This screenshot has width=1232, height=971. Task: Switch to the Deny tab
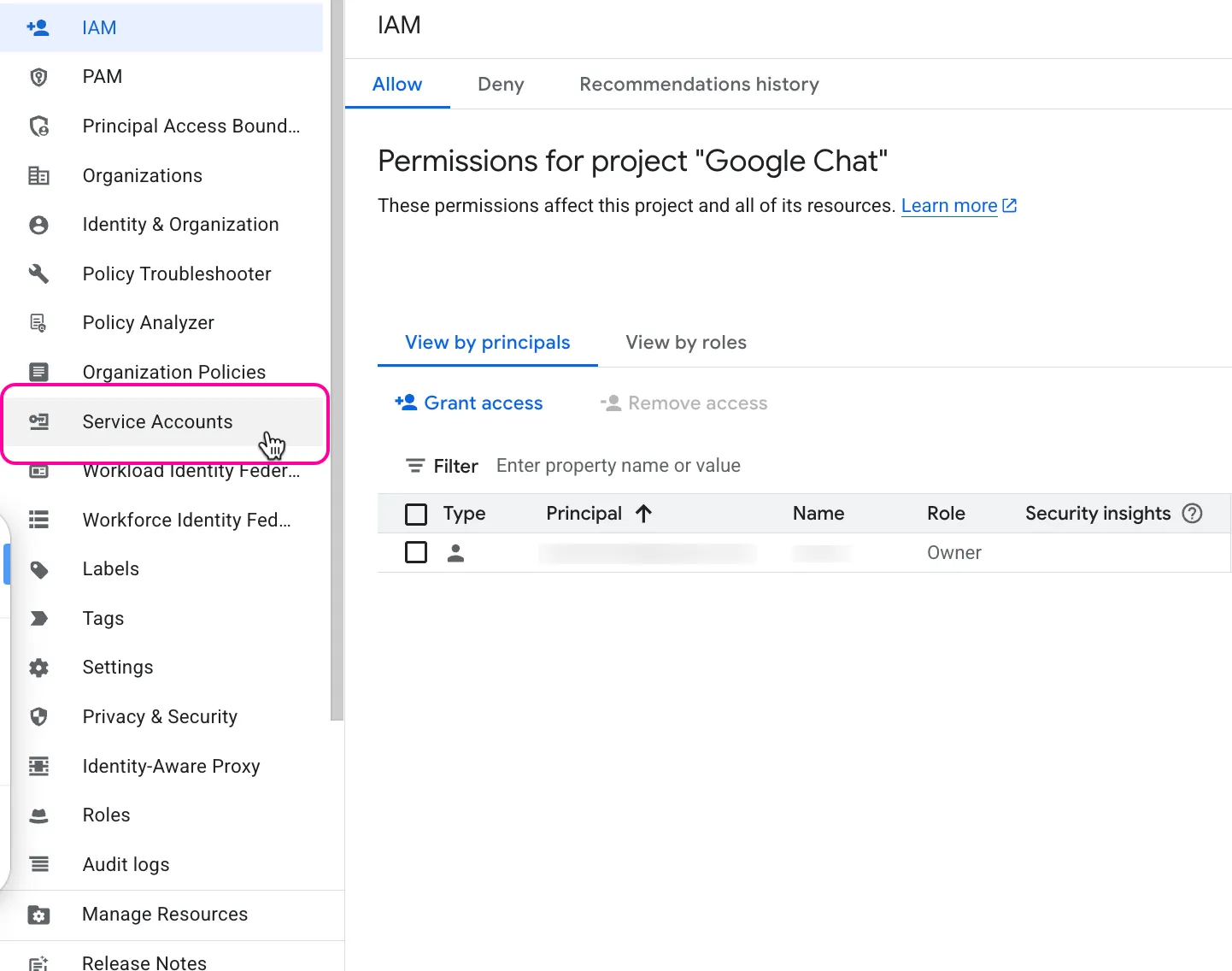[x=501, y=84]
